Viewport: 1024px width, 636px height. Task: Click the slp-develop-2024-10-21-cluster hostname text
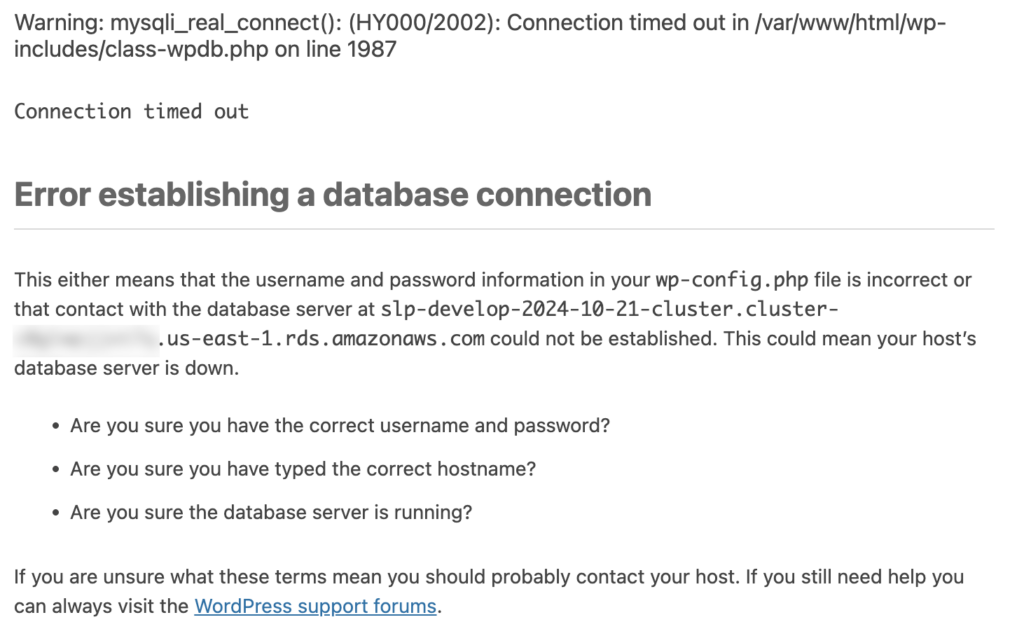click(x=609, y=310)
